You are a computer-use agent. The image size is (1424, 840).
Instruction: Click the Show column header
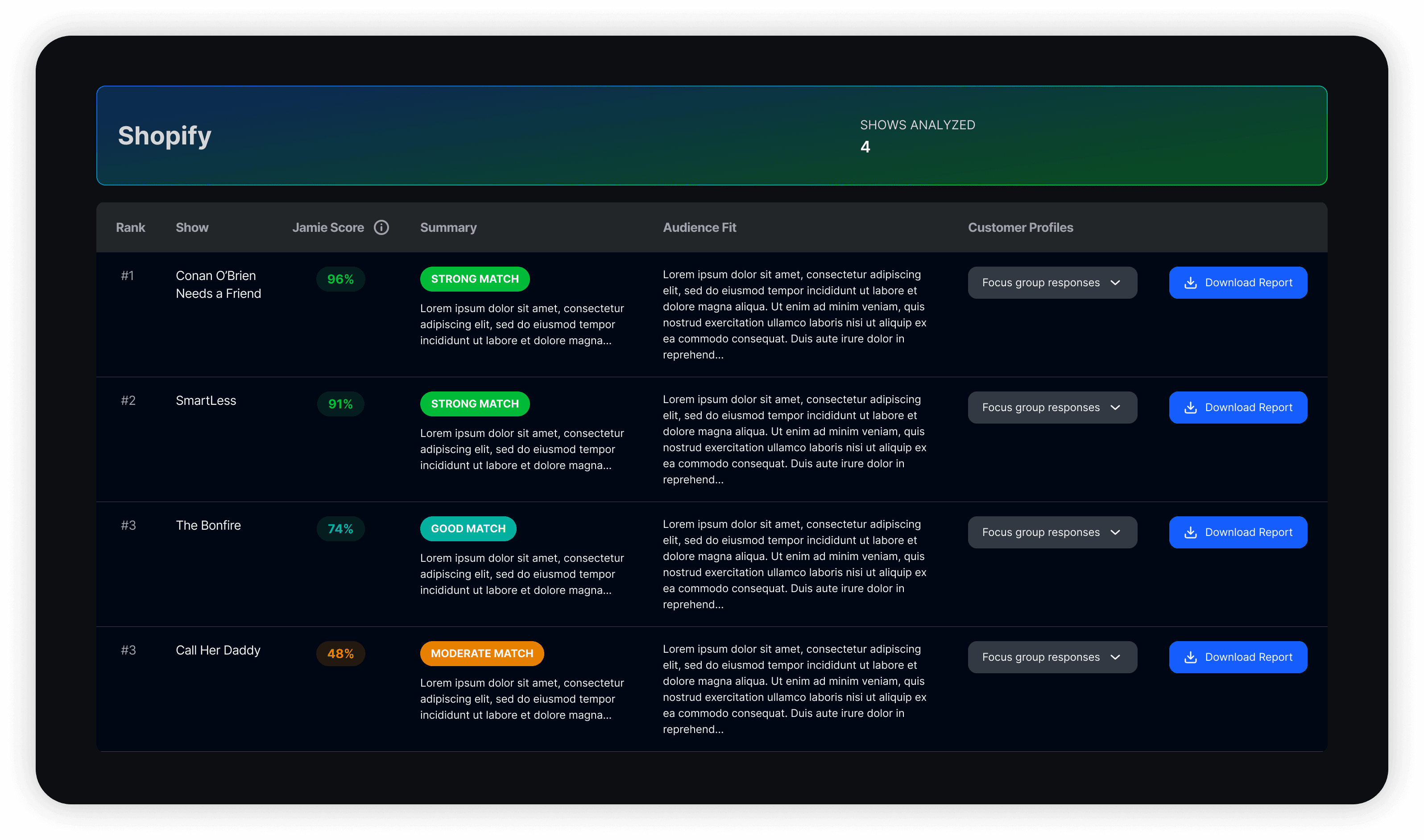(x=192, y=227)
